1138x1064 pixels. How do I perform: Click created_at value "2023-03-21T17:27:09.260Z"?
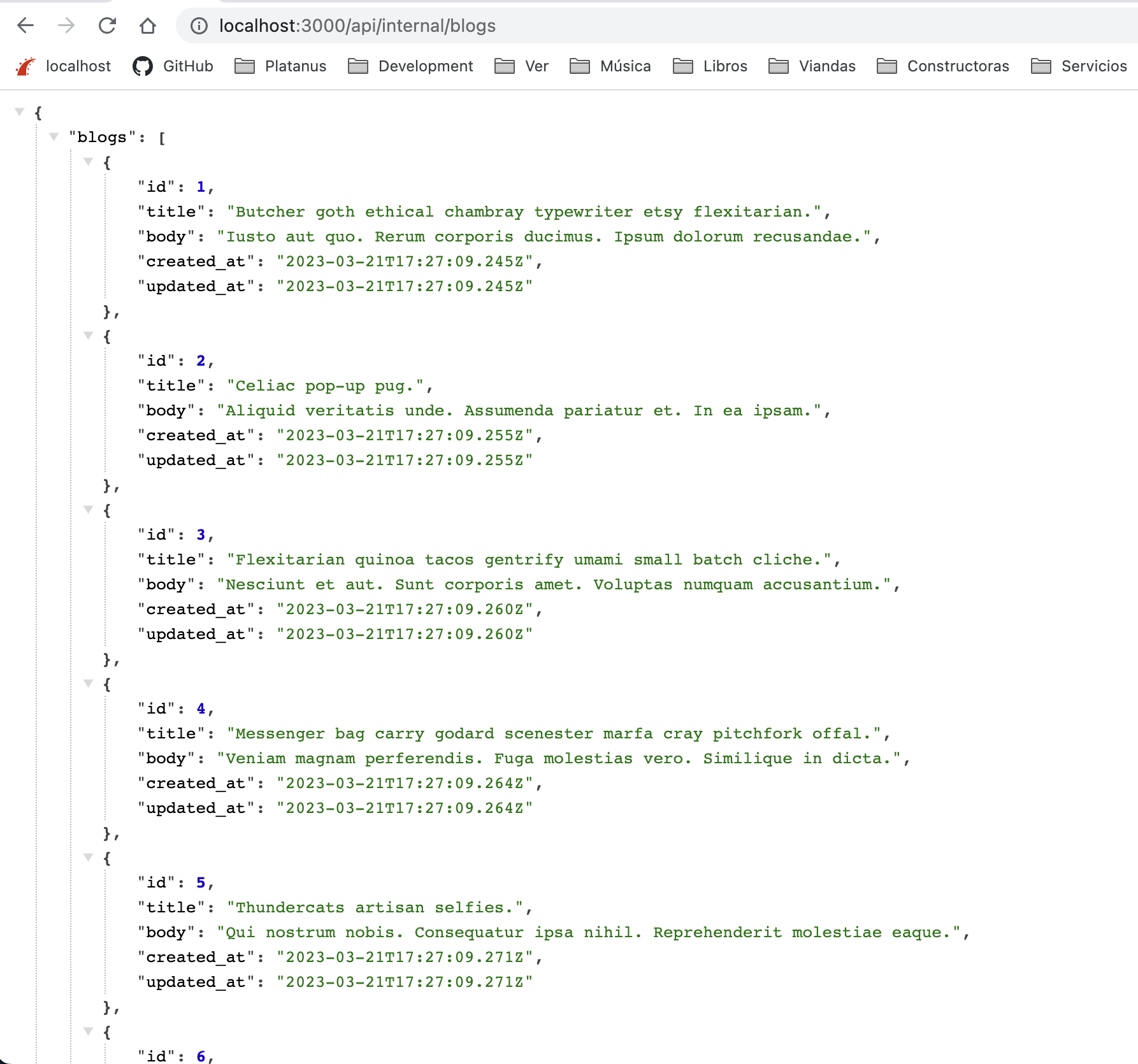pos(405,609)
